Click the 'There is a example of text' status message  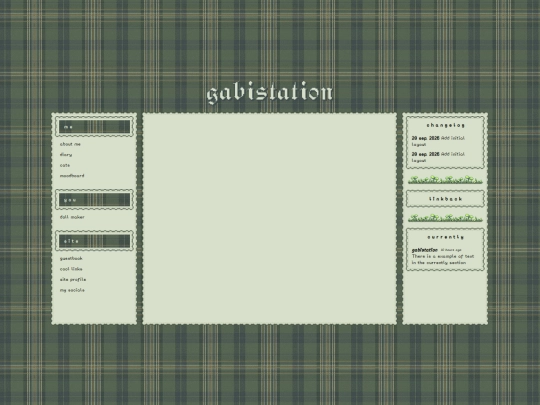443,259
